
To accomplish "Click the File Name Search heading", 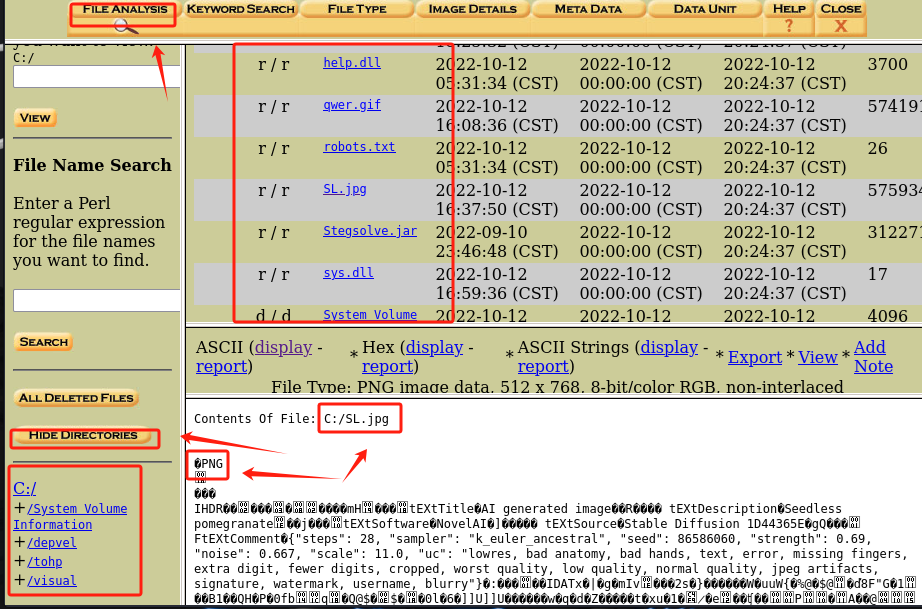I will coord(92,165).
